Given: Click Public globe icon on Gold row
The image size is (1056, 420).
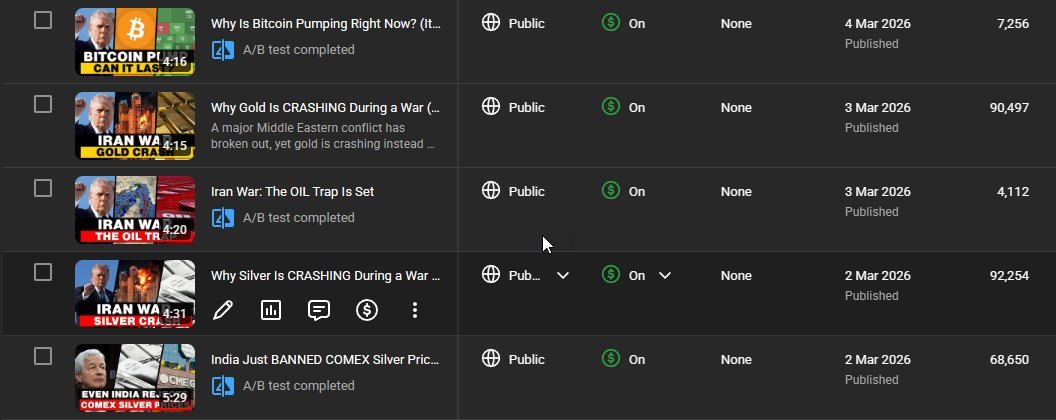Looking at the screenshot, I should (x=491, y=107).
